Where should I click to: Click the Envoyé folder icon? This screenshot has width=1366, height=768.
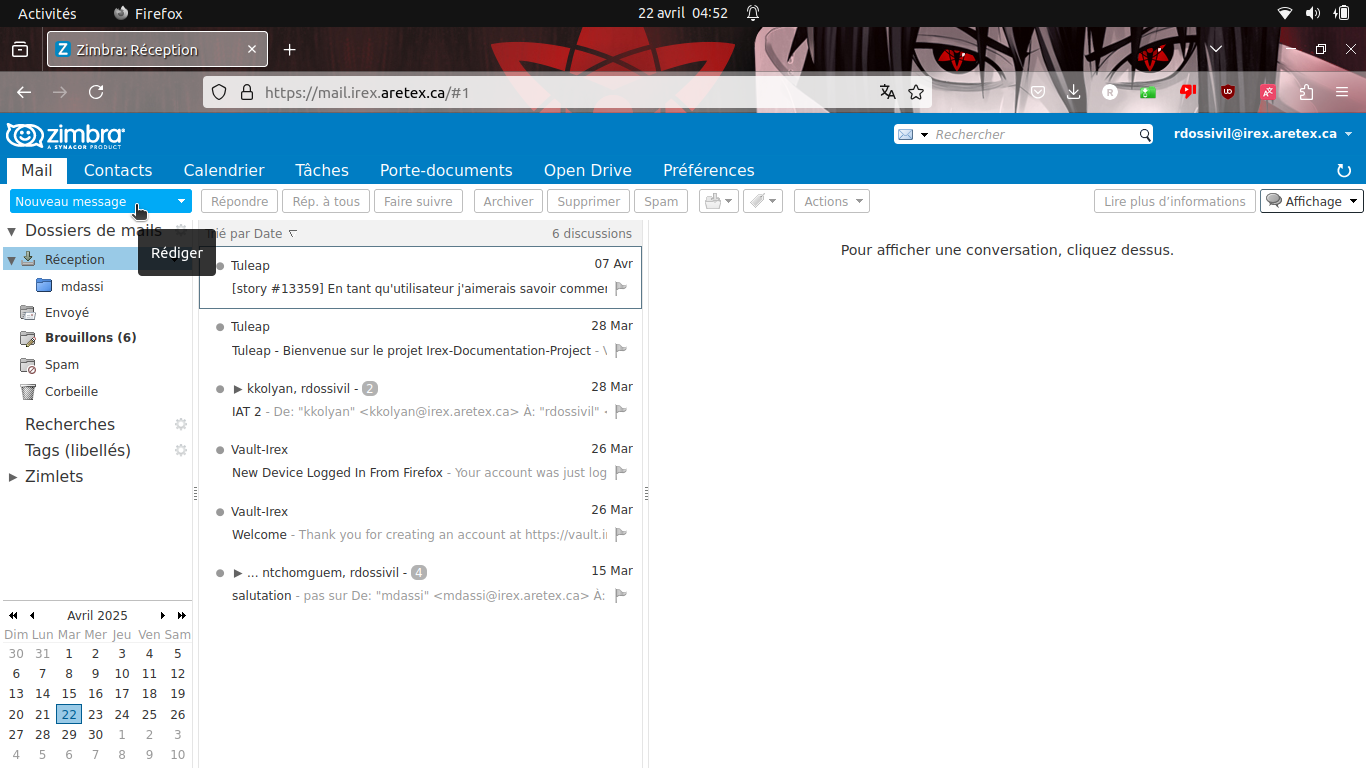[28, 312]
